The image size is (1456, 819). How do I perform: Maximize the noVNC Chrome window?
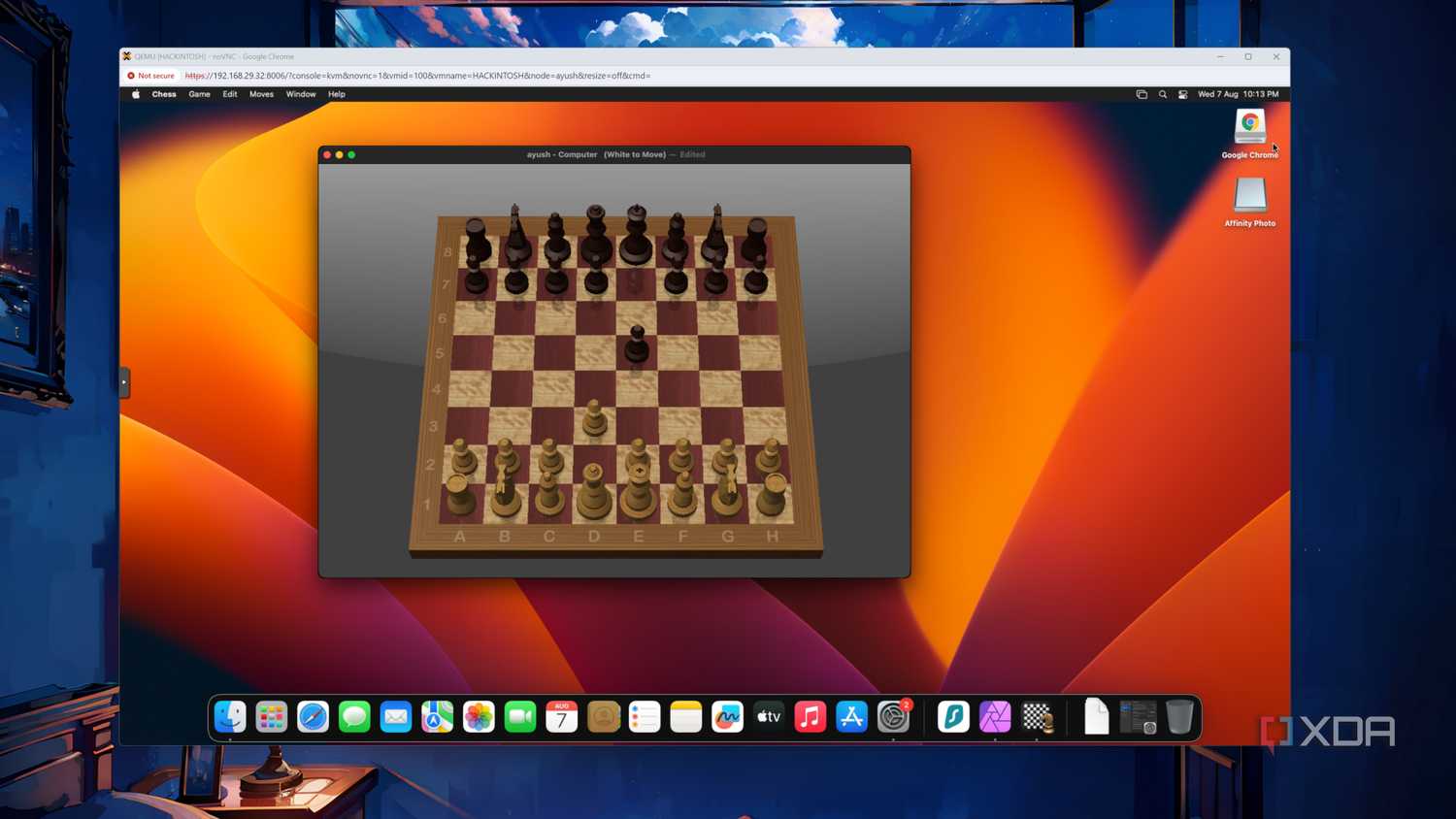[1248, 56]
